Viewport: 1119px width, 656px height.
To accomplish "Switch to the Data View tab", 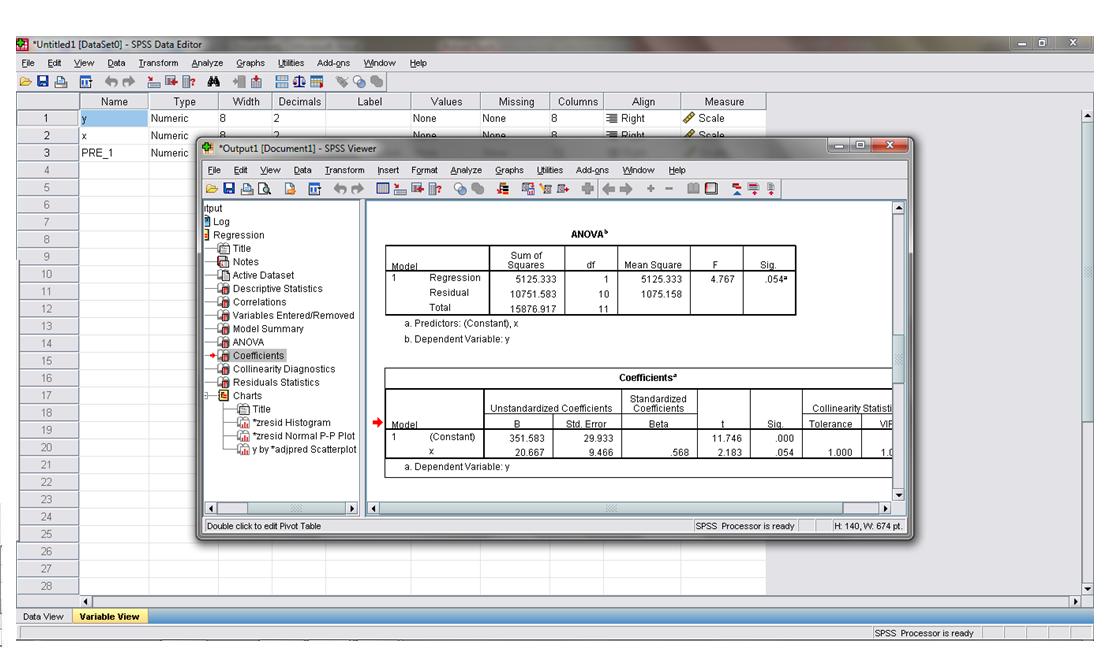I will 42,617.
